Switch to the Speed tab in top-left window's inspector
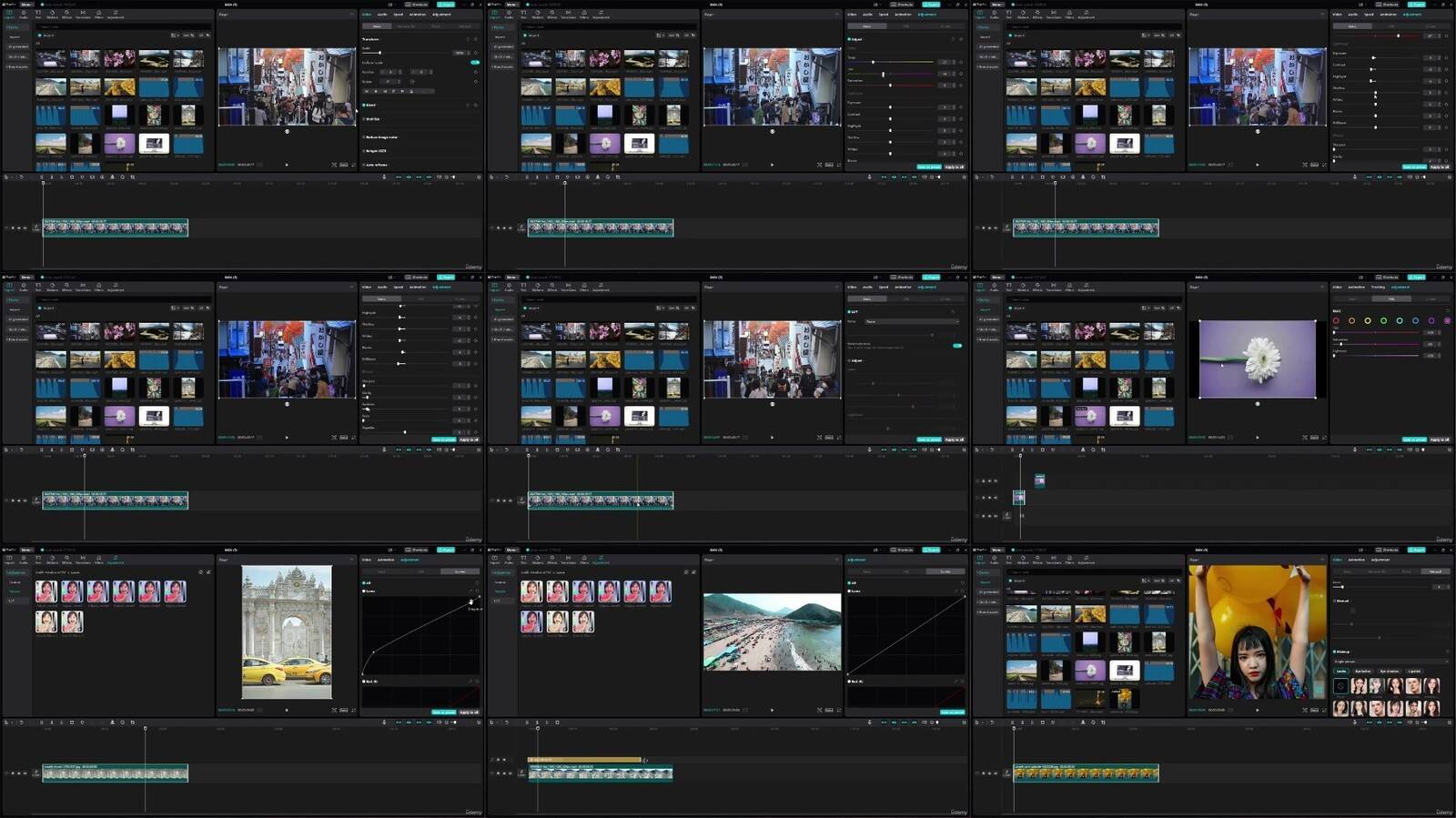 [398, 15]
